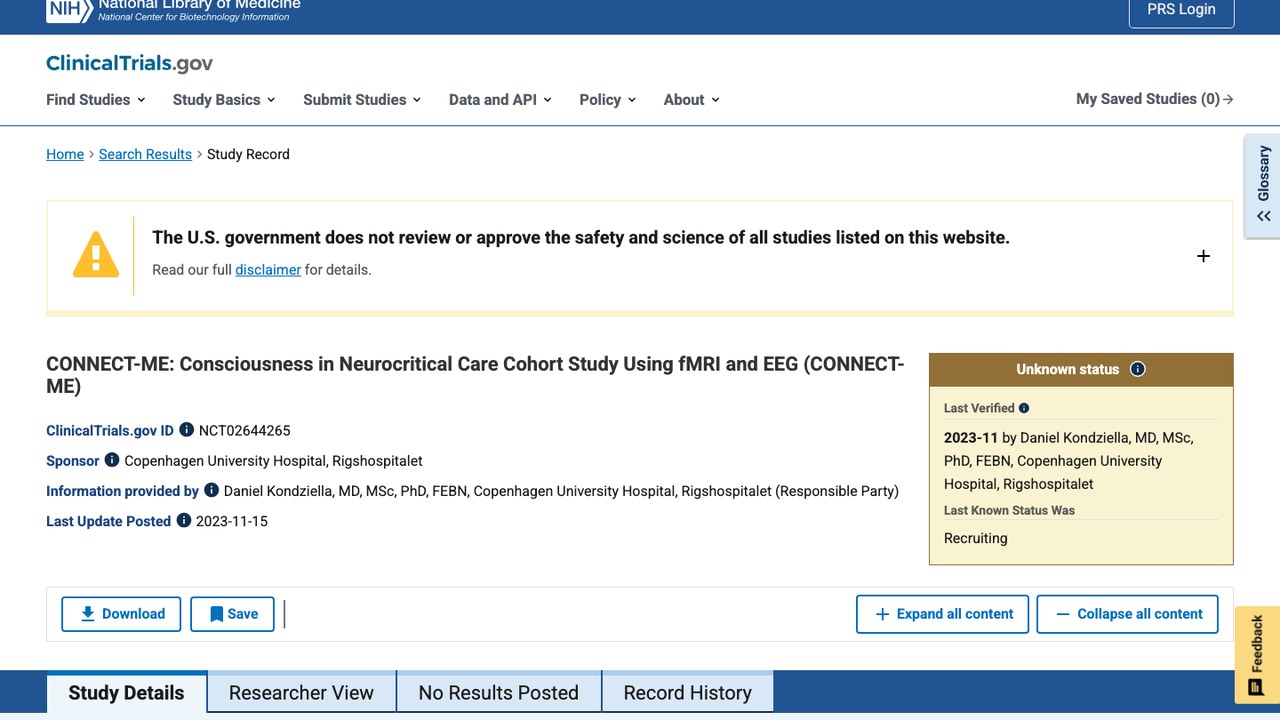Click the ClinicalTrials.gov ID info icon

[x=186, y=430]
